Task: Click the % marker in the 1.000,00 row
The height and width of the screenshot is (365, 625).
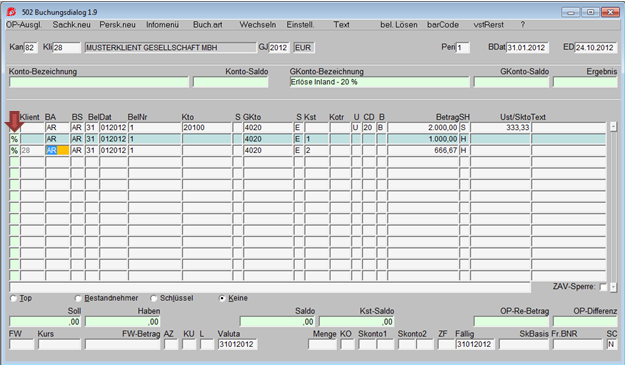Action: 14,139
